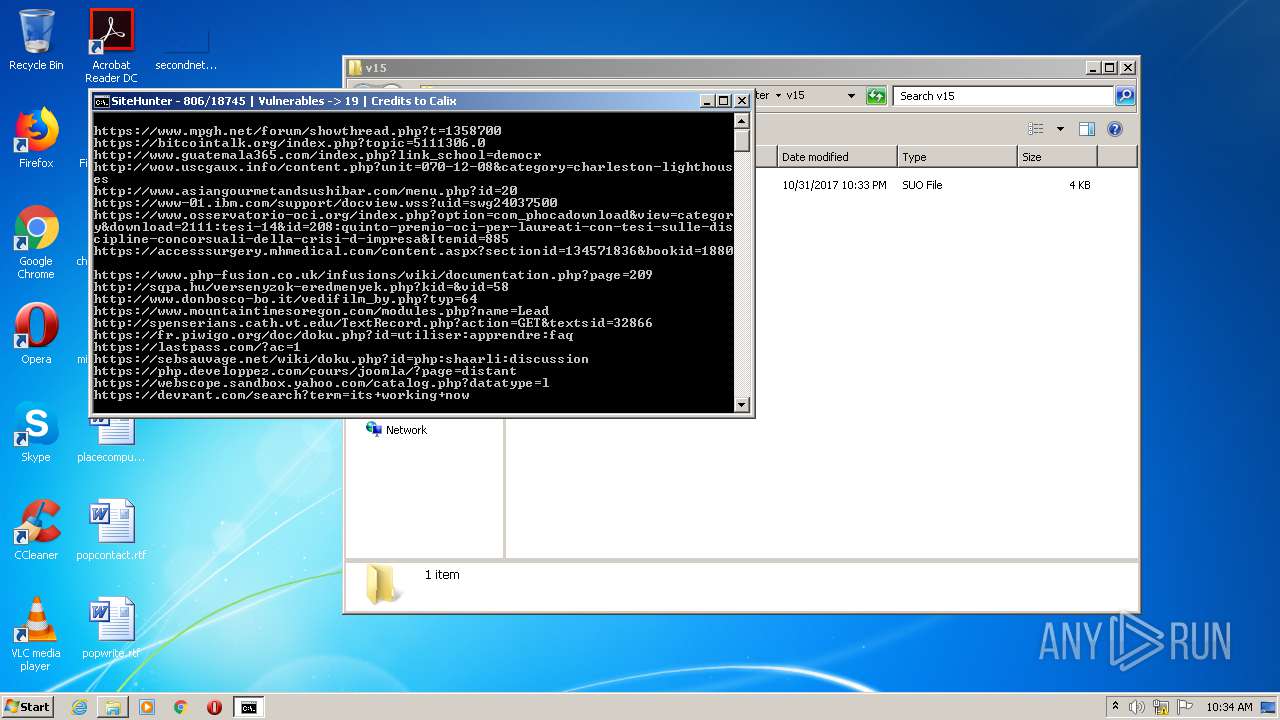Open SiteHunter console window system menu icon
The height and width of the screenshot is (720, 1280).
[x=101, y=101]
